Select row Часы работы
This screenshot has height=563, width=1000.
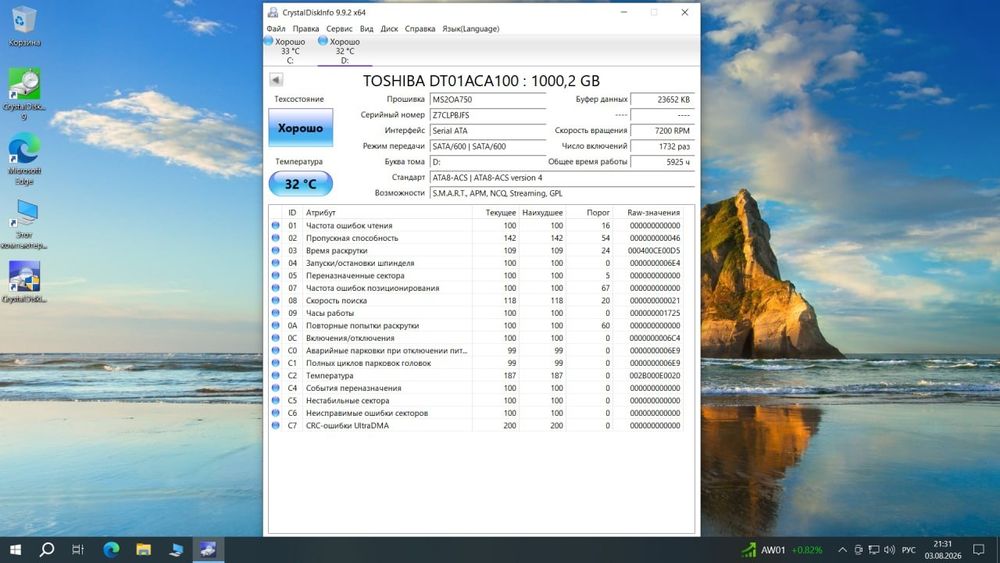pos(476,313)
